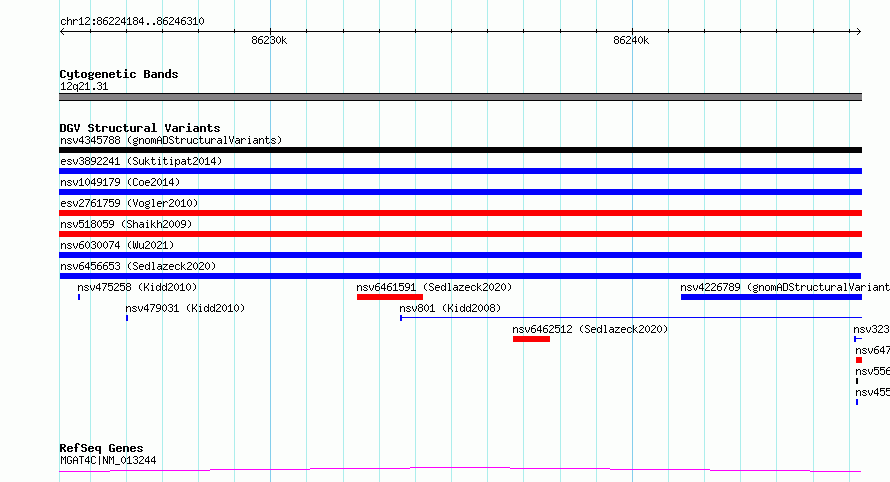Open variant nsv479031 (Kidd2010) label
The height and width of the screenshot is (482, 890).
(185, 308)
